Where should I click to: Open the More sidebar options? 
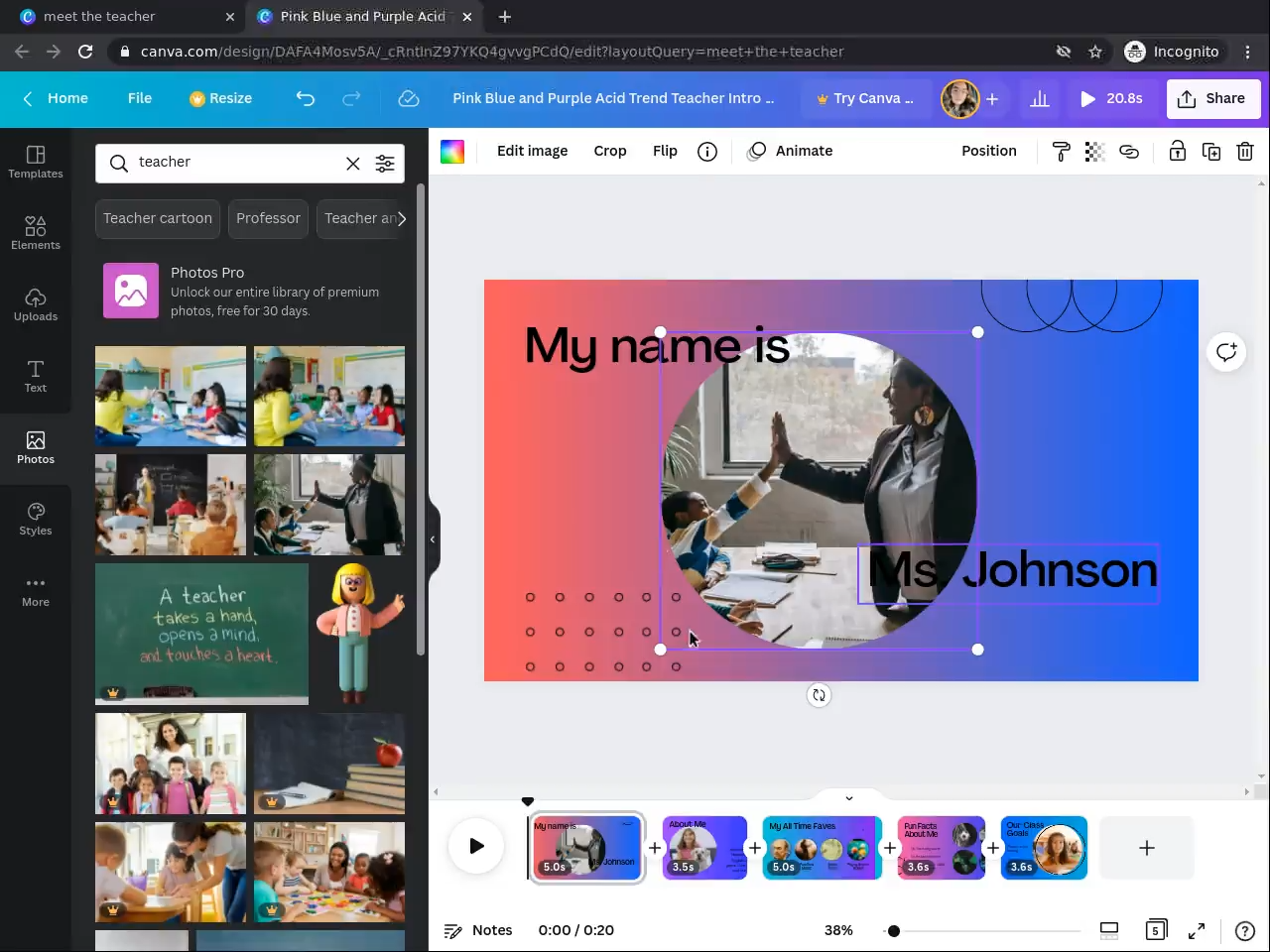coord(36,590)
